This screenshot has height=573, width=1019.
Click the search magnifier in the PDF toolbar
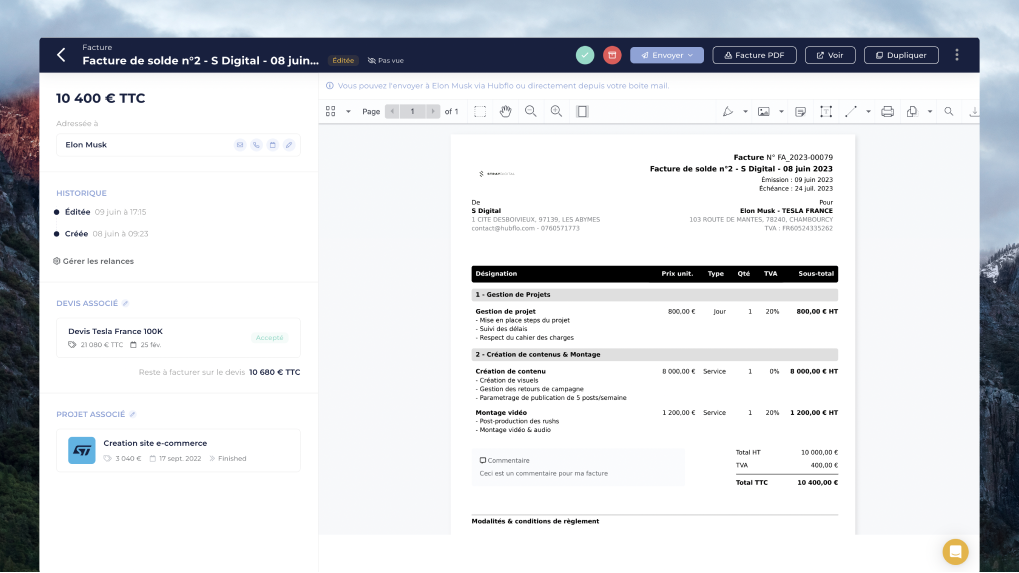(949, 112)
